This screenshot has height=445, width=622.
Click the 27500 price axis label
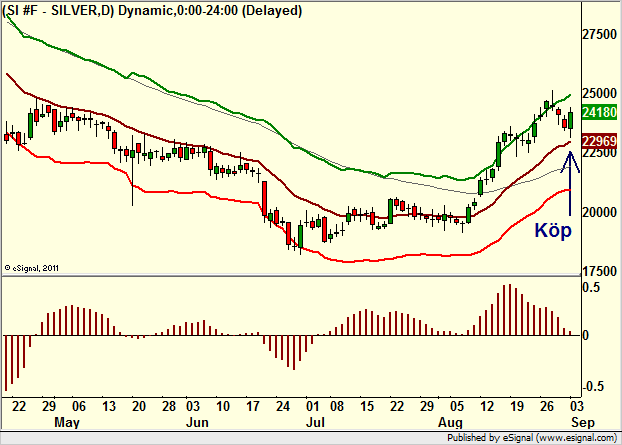(x=599, y=34)
